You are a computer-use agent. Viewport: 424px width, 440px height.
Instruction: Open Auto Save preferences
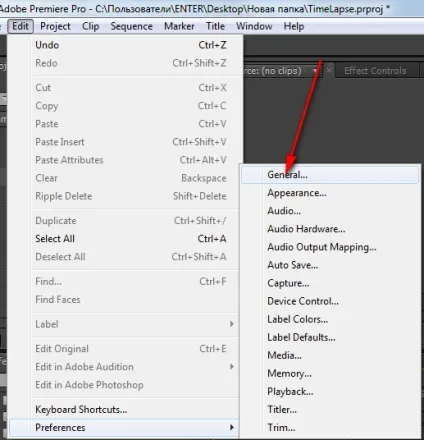pos(330,265)
